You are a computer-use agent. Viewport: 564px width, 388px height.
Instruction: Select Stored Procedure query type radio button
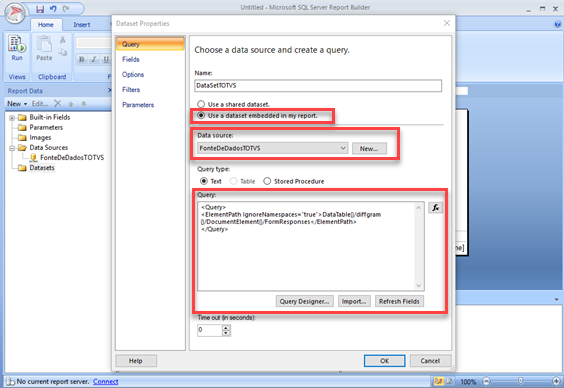point(267,181)
